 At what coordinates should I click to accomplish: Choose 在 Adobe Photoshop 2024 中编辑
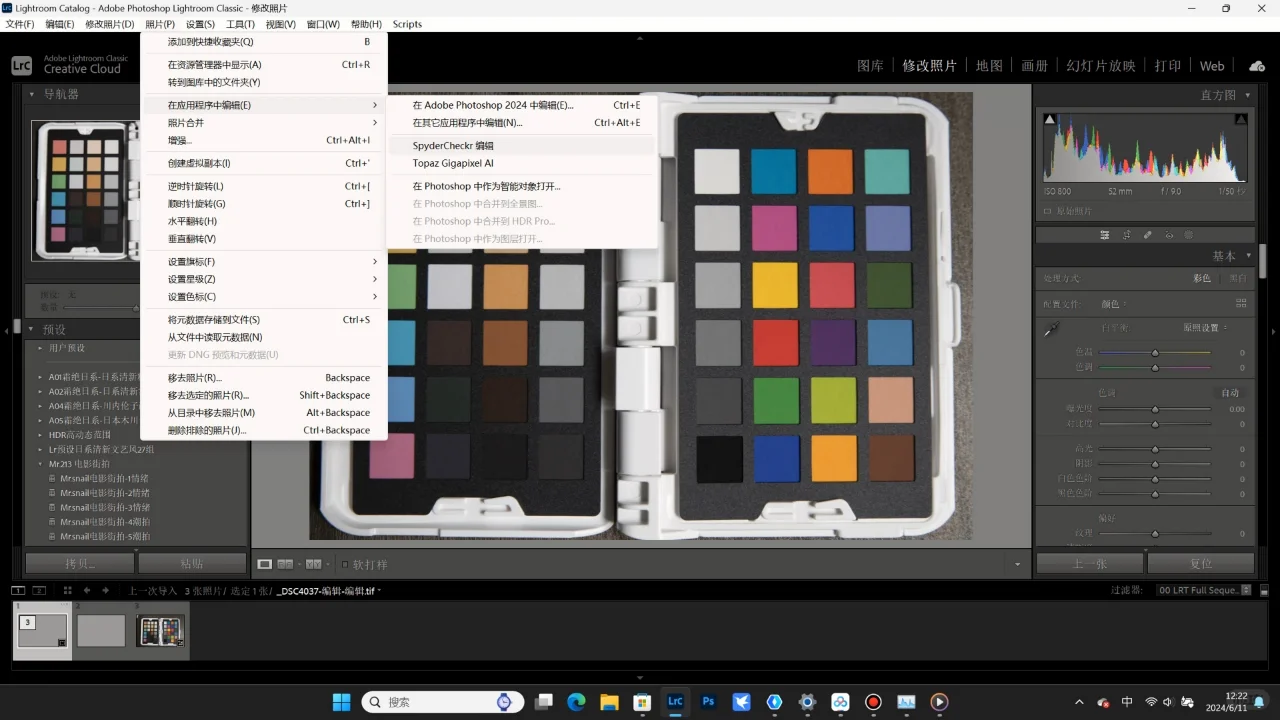click(521, 105)
